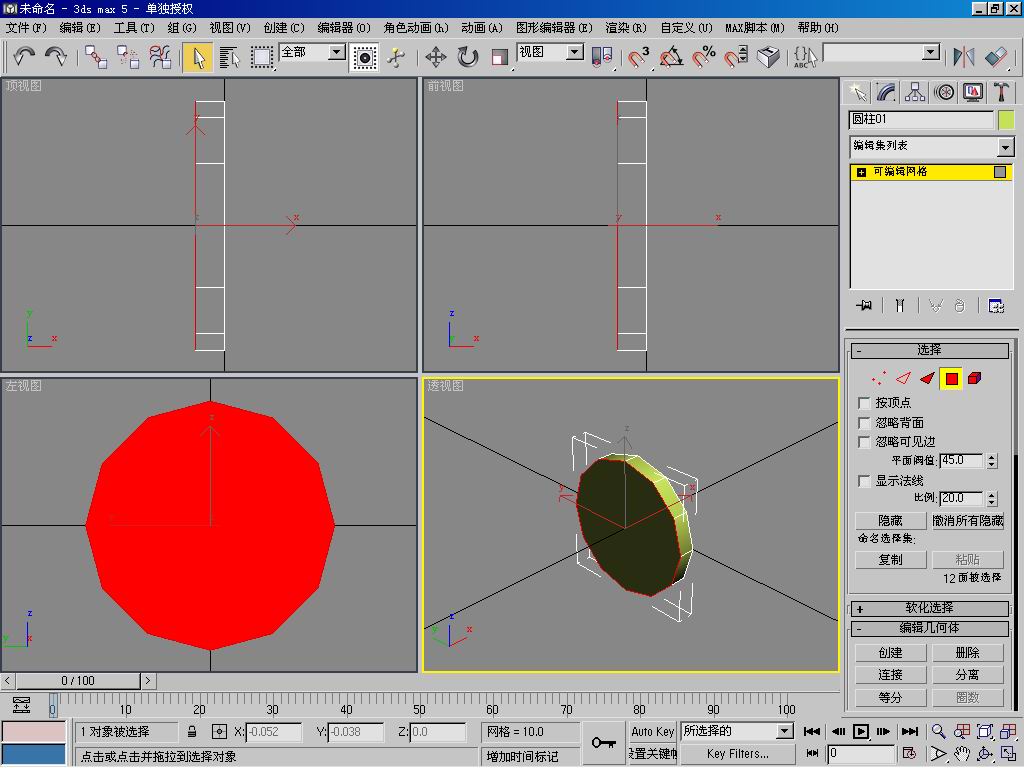The width and height of the screenshot is (1024, 768).
Task: Toggle the Spinner Snap icon
Action: coord(736,57)
